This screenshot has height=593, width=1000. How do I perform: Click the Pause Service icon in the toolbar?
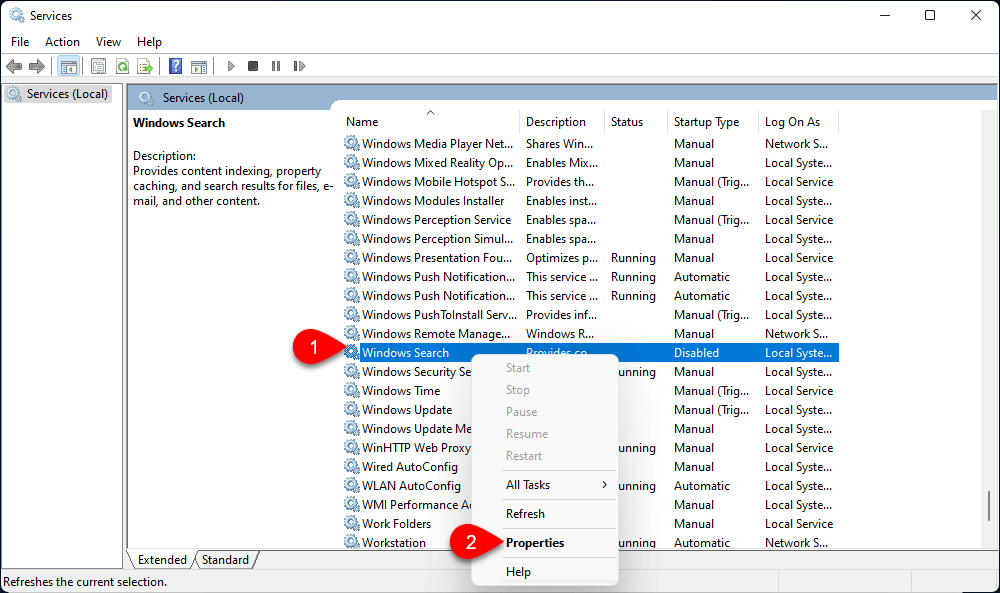coord(276,66)
